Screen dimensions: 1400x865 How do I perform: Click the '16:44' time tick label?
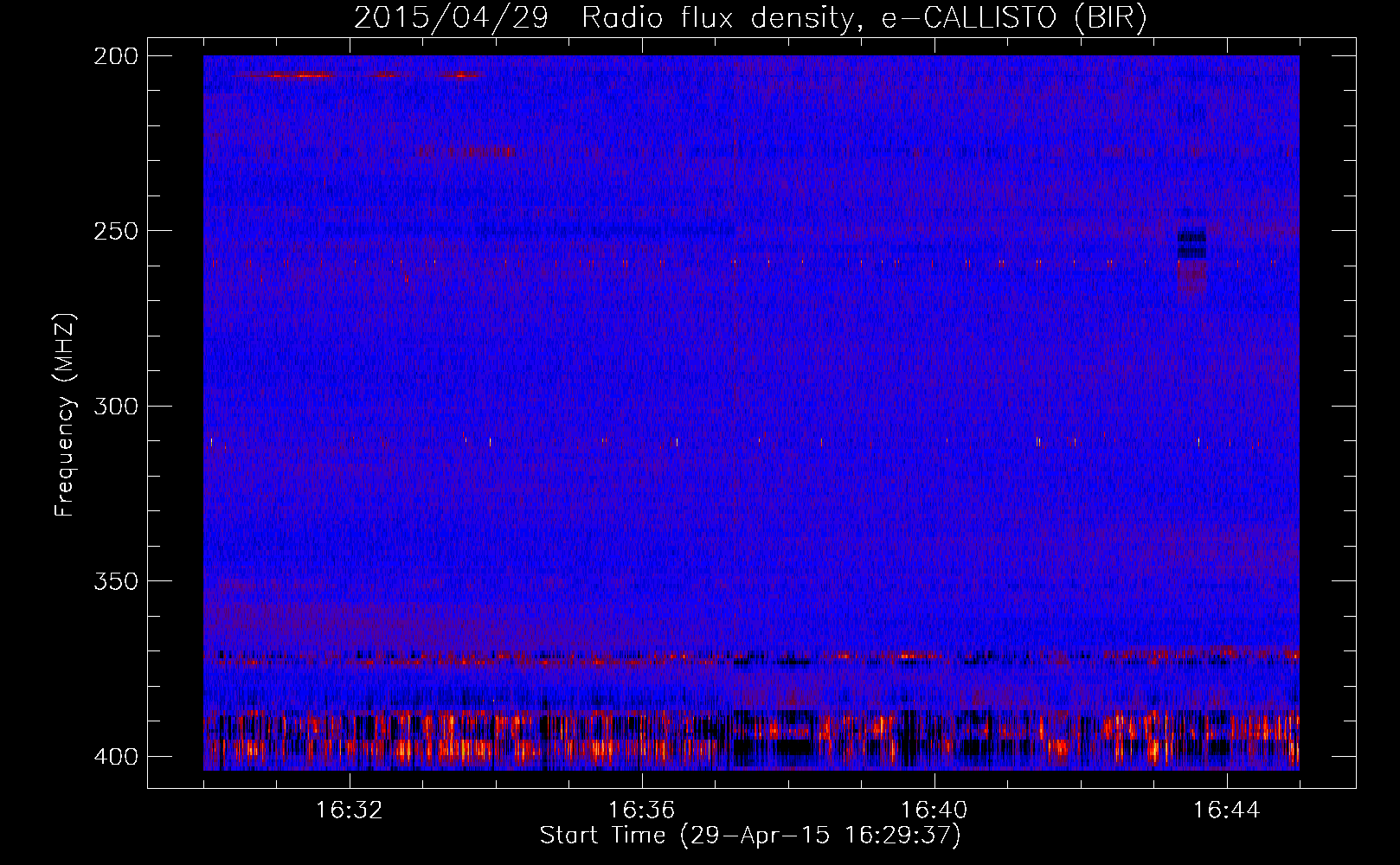1226,811
